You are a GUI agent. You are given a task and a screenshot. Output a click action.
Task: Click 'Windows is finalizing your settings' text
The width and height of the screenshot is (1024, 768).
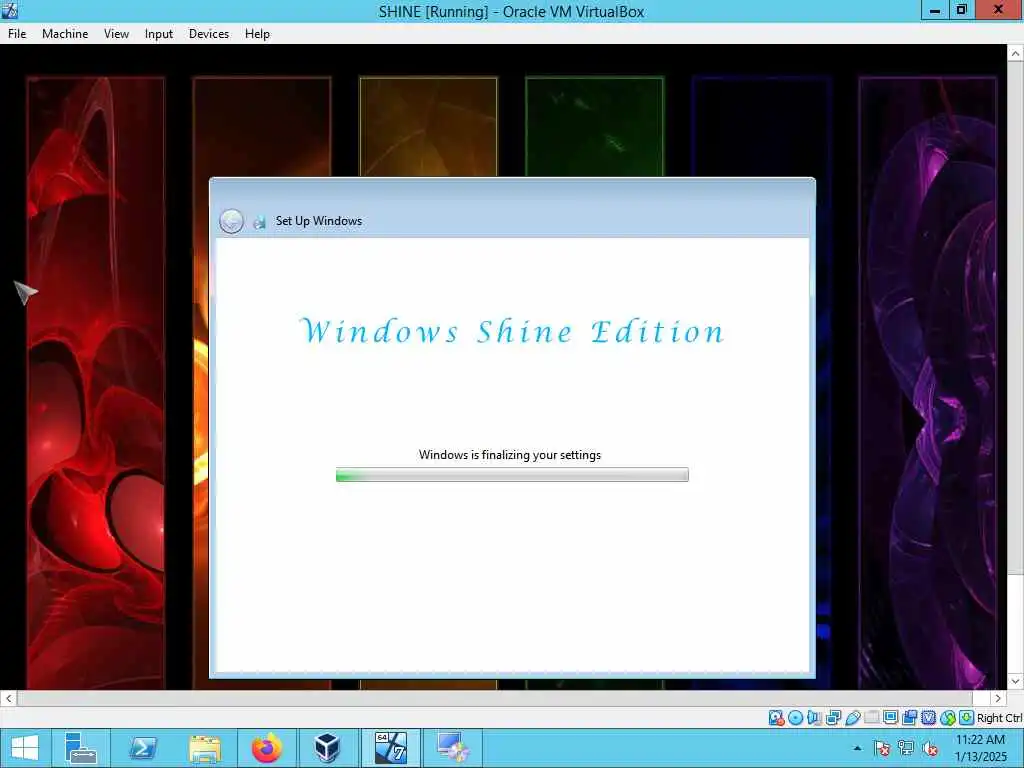(x=509, y=455)
